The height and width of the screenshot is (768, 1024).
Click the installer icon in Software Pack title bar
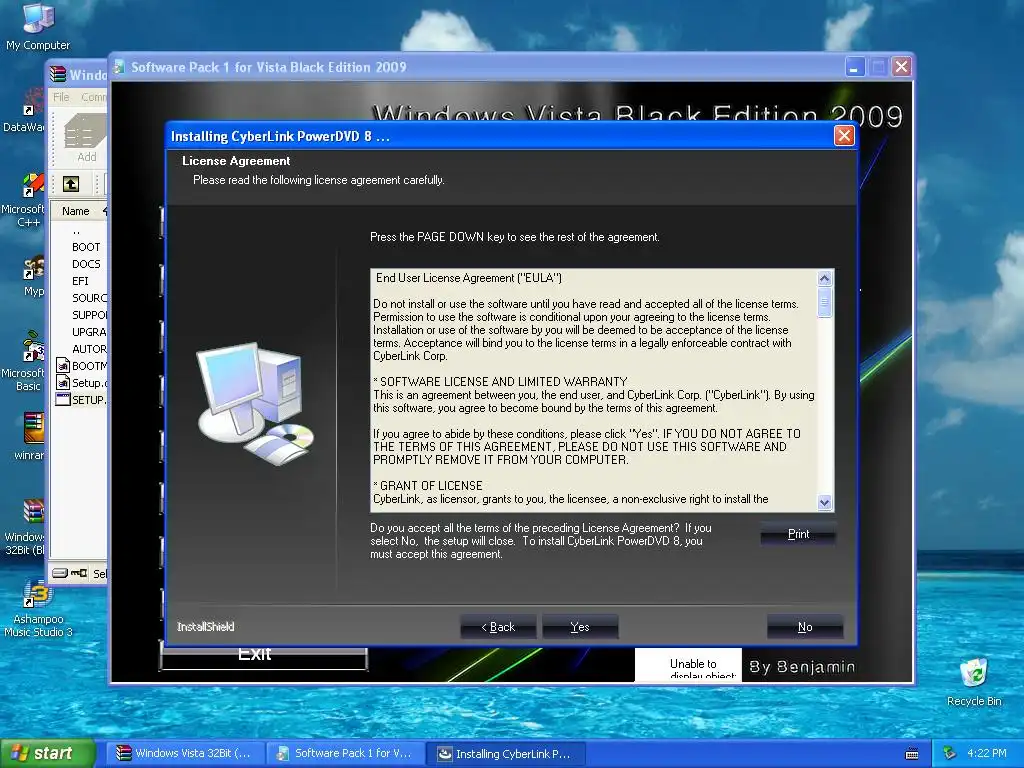pyautogui.click(x=119, y=67)
